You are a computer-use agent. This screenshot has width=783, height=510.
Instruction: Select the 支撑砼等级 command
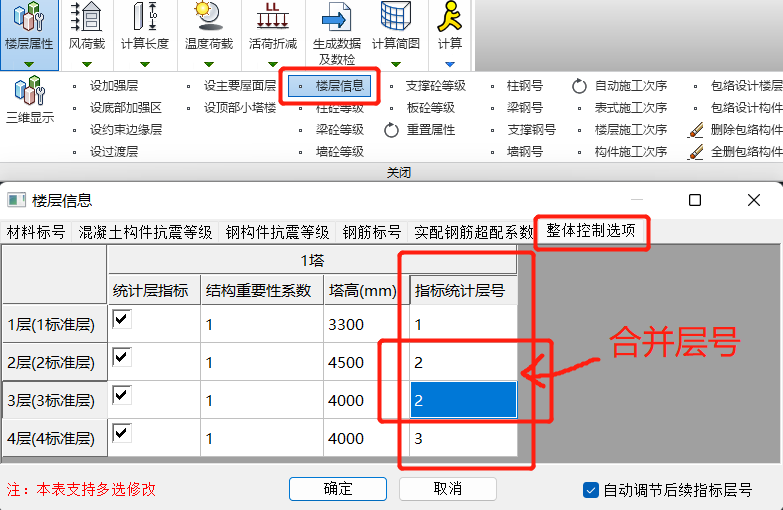435,86
